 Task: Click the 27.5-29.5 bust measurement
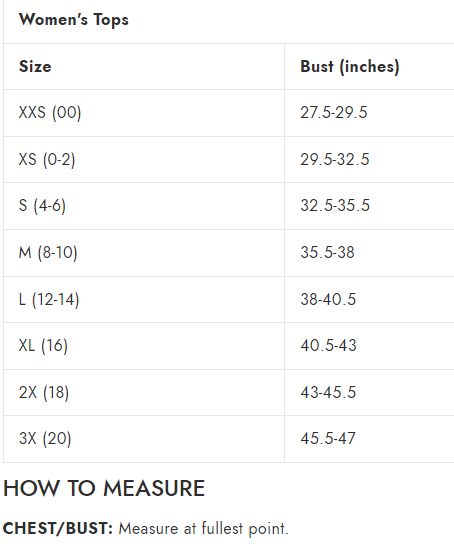(334, 113)
